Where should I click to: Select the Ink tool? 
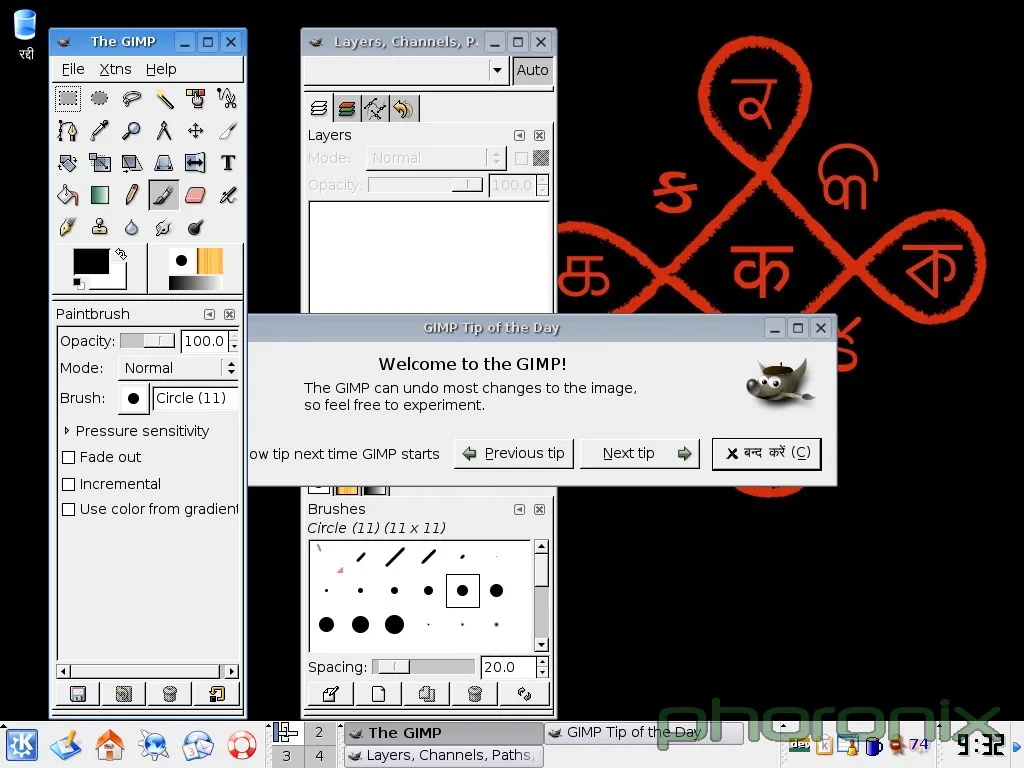click(68, 227)
